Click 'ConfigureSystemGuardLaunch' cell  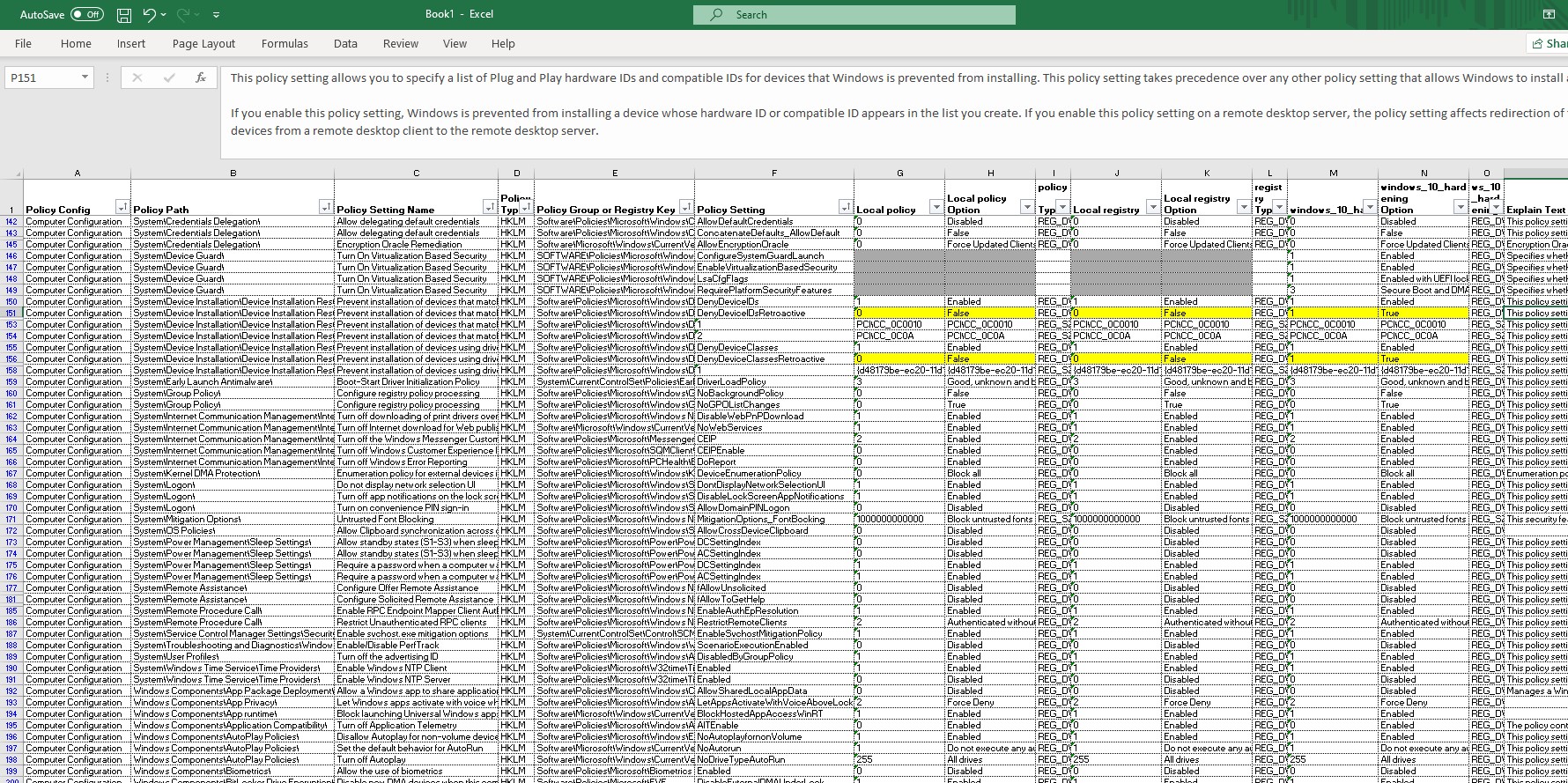point(774,255)
